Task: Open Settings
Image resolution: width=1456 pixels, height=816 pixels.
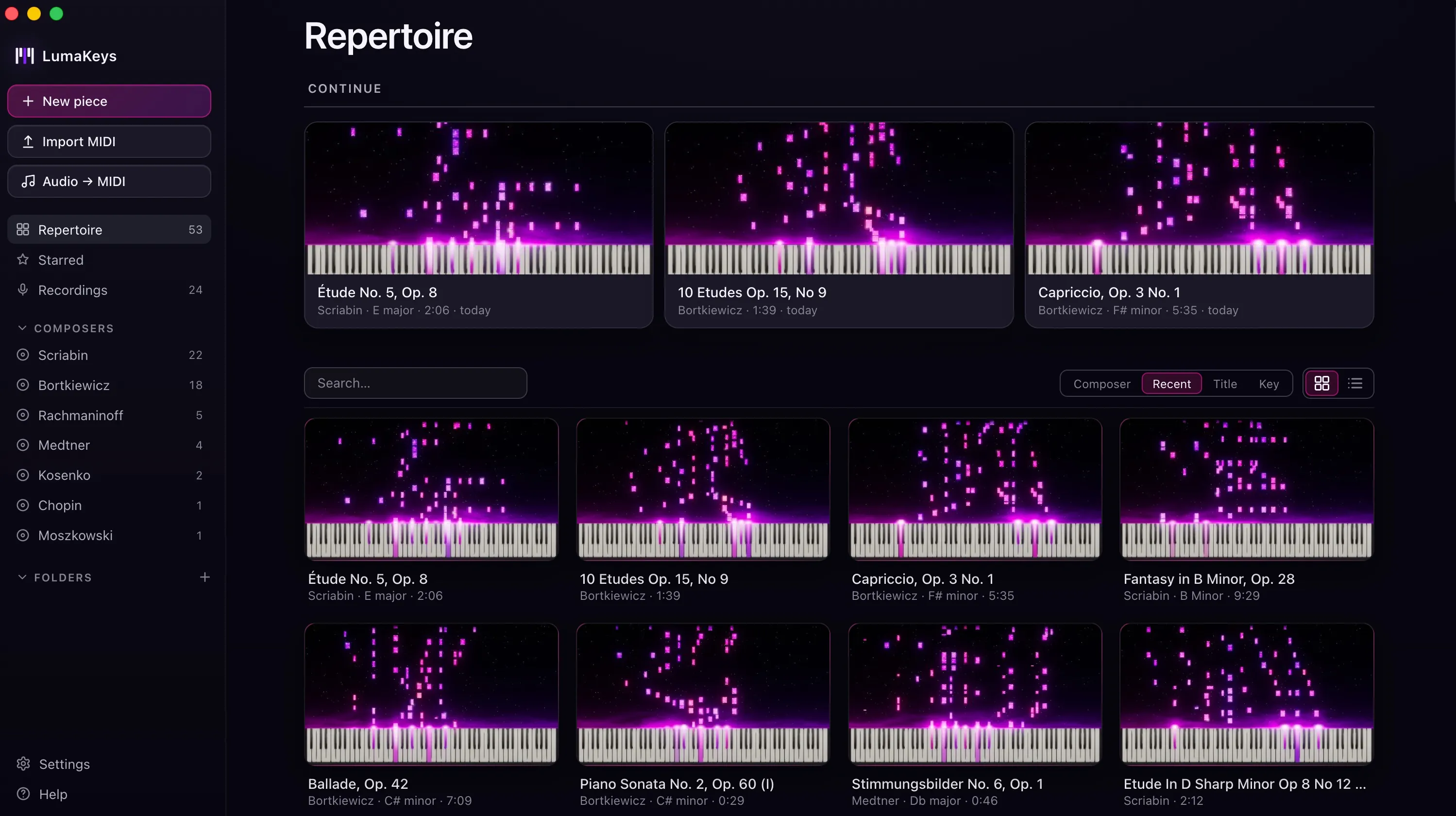Action: (x=109, y=764)
